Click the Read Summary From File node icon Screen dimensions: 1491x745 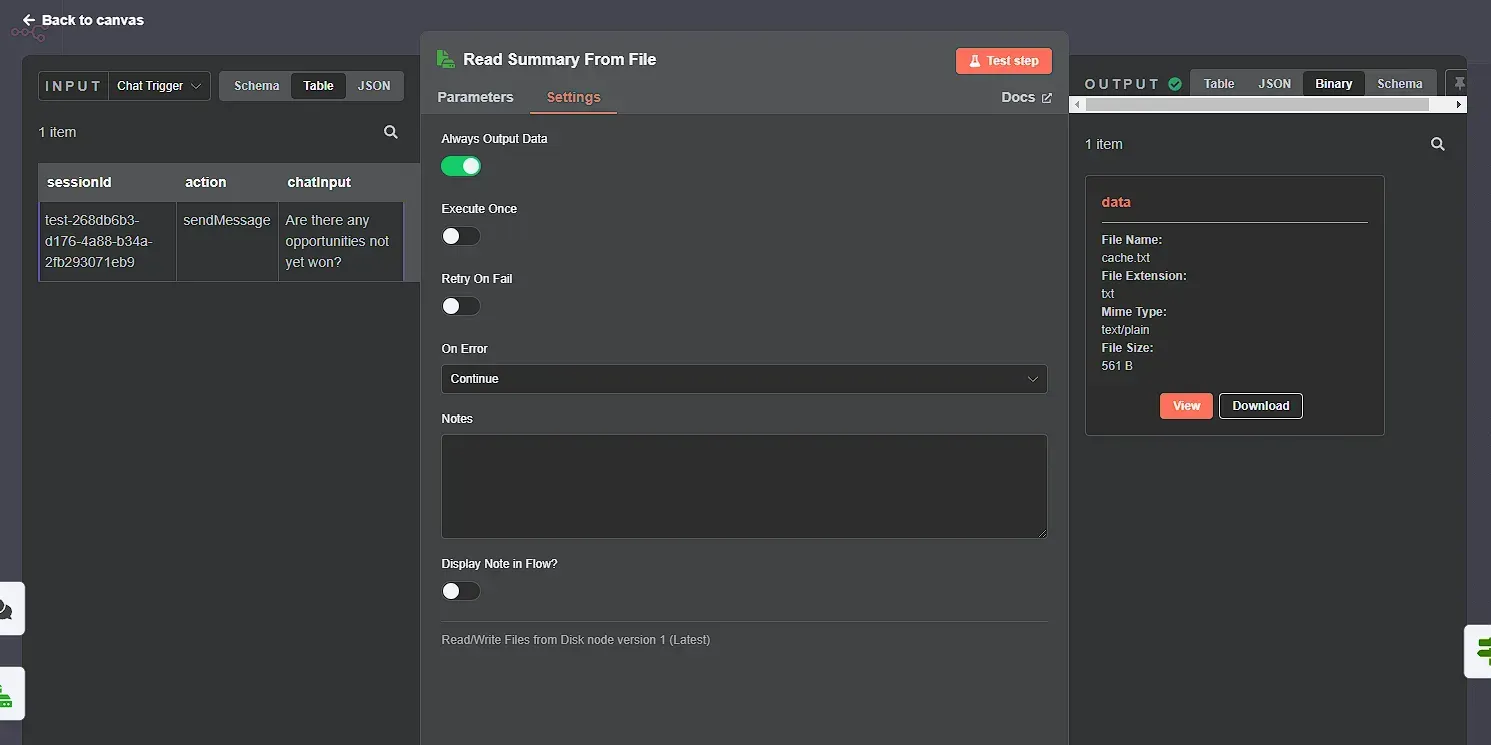point(444,59)
